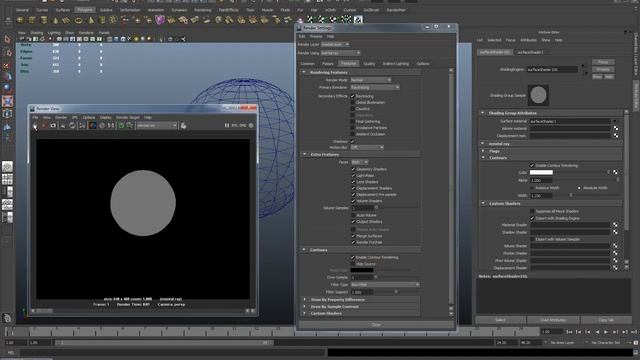Enable Global Illumination checkbox
The image size is (640, 360).
pos(353,102)
